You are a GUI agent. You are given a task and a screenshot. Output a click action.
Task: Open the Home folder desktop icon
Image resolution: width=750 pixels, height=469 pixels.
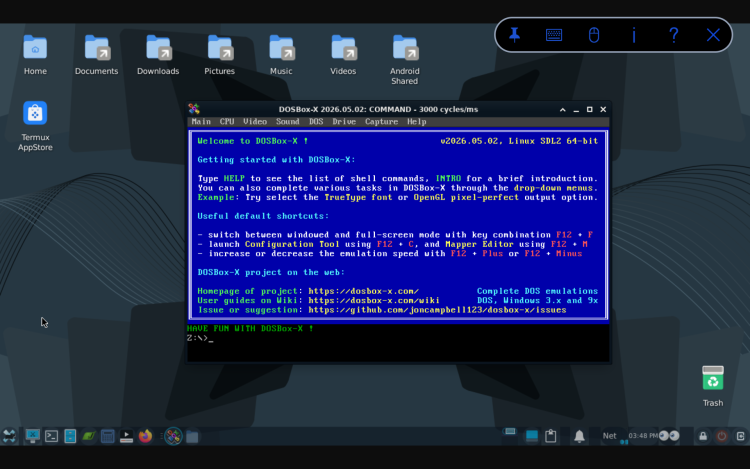[x=35, y=55]
